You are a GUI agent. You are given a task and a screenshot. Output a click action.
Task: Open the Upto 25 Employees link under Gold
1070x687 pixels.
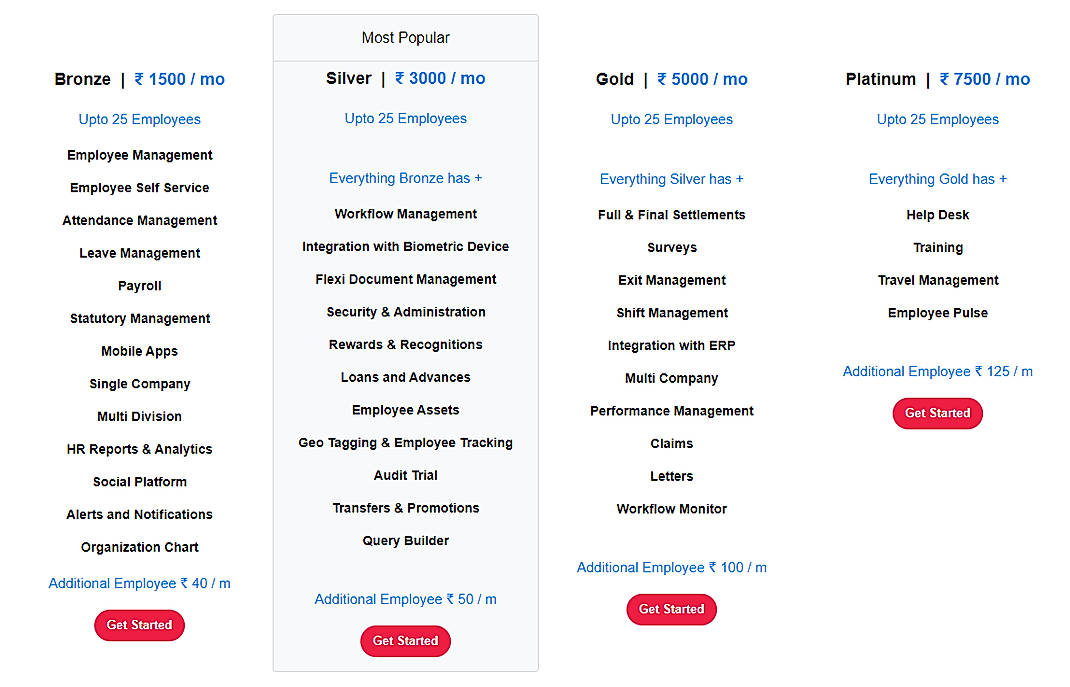coord(671,119)
